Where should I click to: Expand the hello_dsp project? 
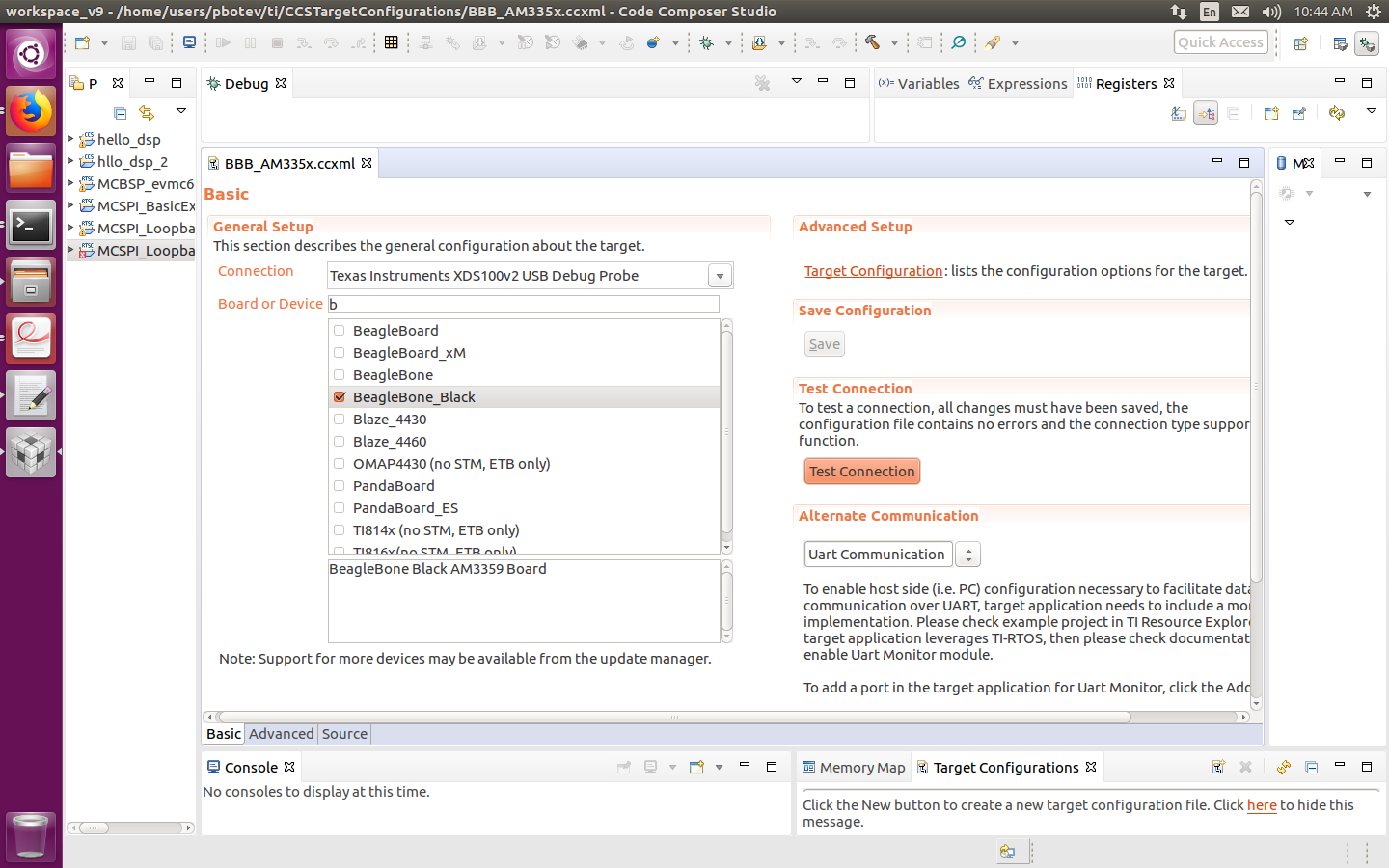(x=70, y=139)
